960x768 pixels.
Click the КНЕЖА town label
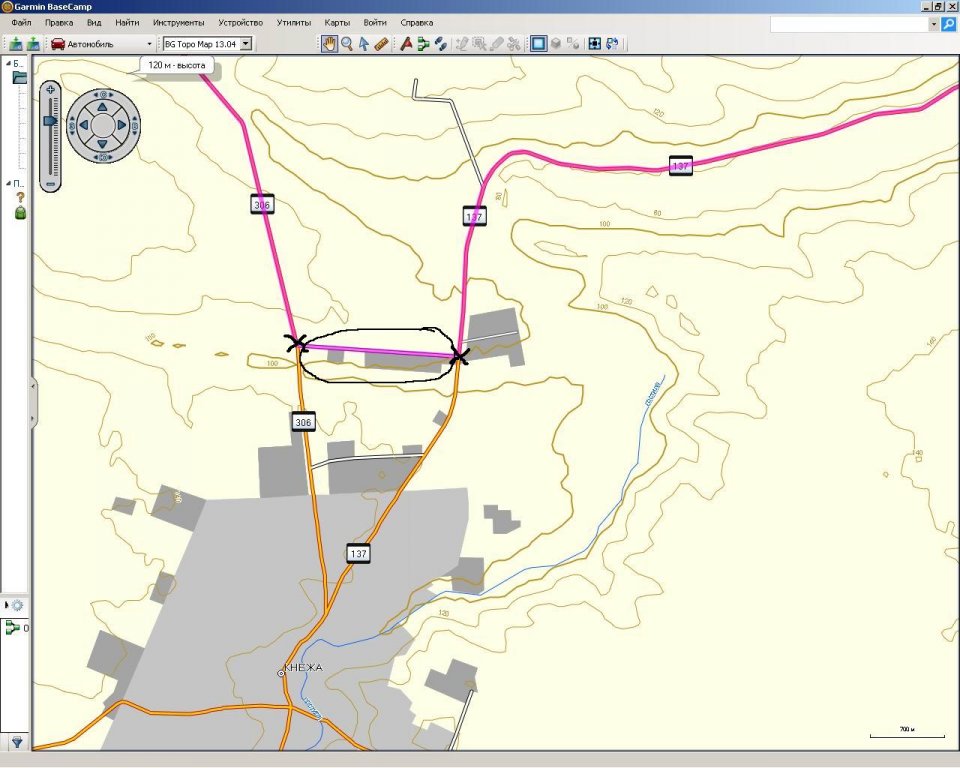pyautogui.click(x=304, y=668)
